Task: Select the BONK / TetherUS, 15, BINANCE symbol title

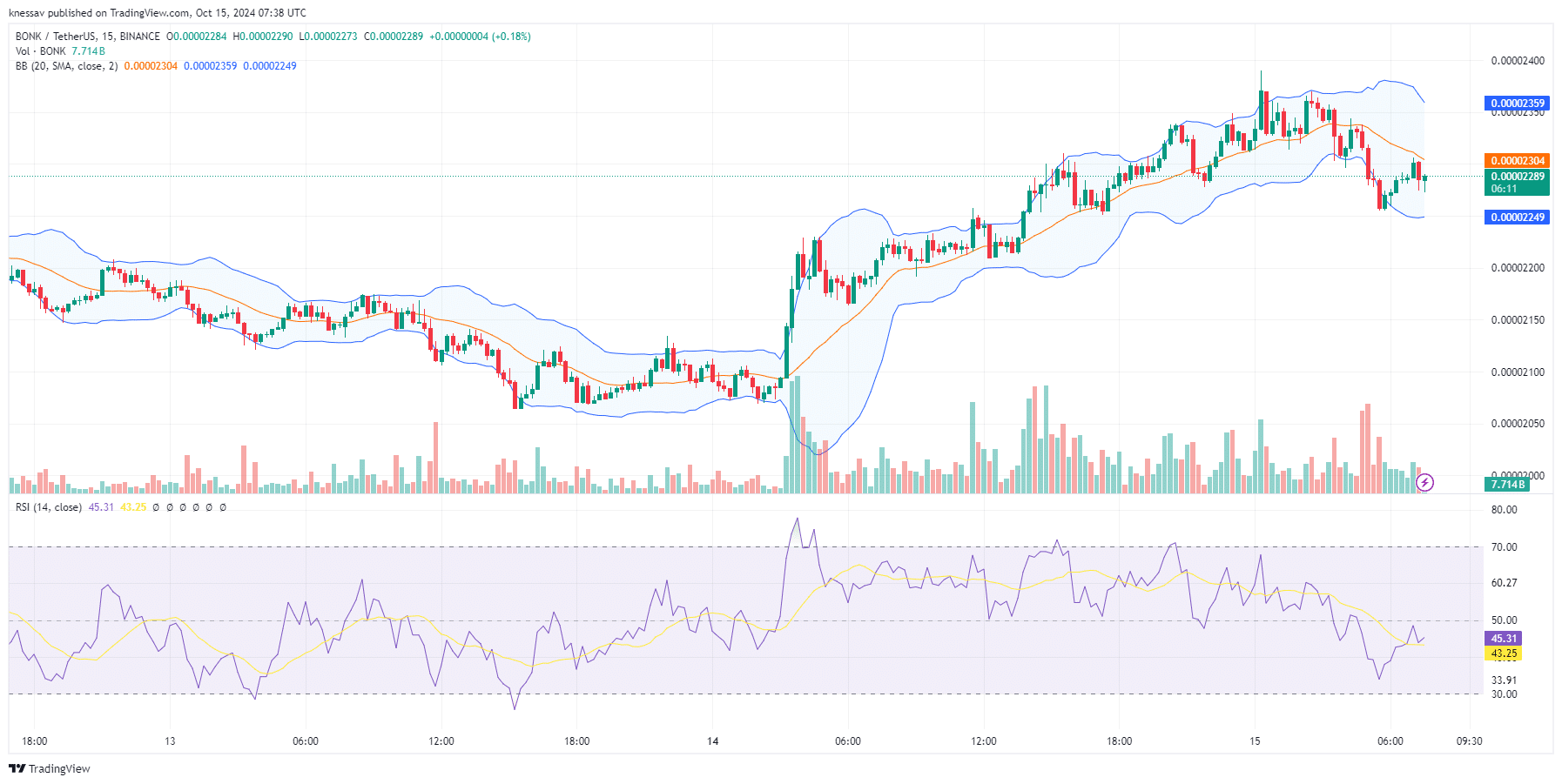Action: [x=88, y=37]
